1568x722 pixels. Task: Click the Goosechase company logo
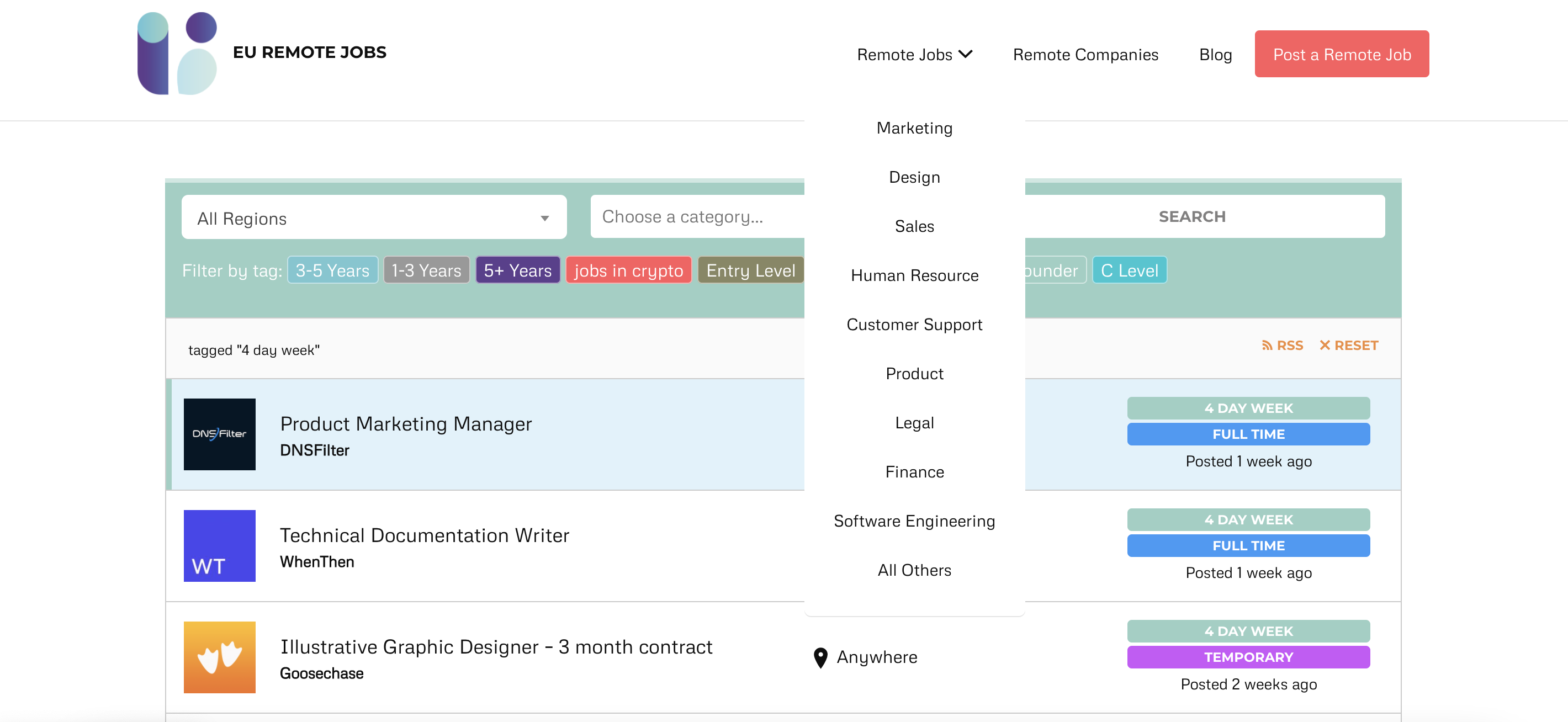click(220, 657)
